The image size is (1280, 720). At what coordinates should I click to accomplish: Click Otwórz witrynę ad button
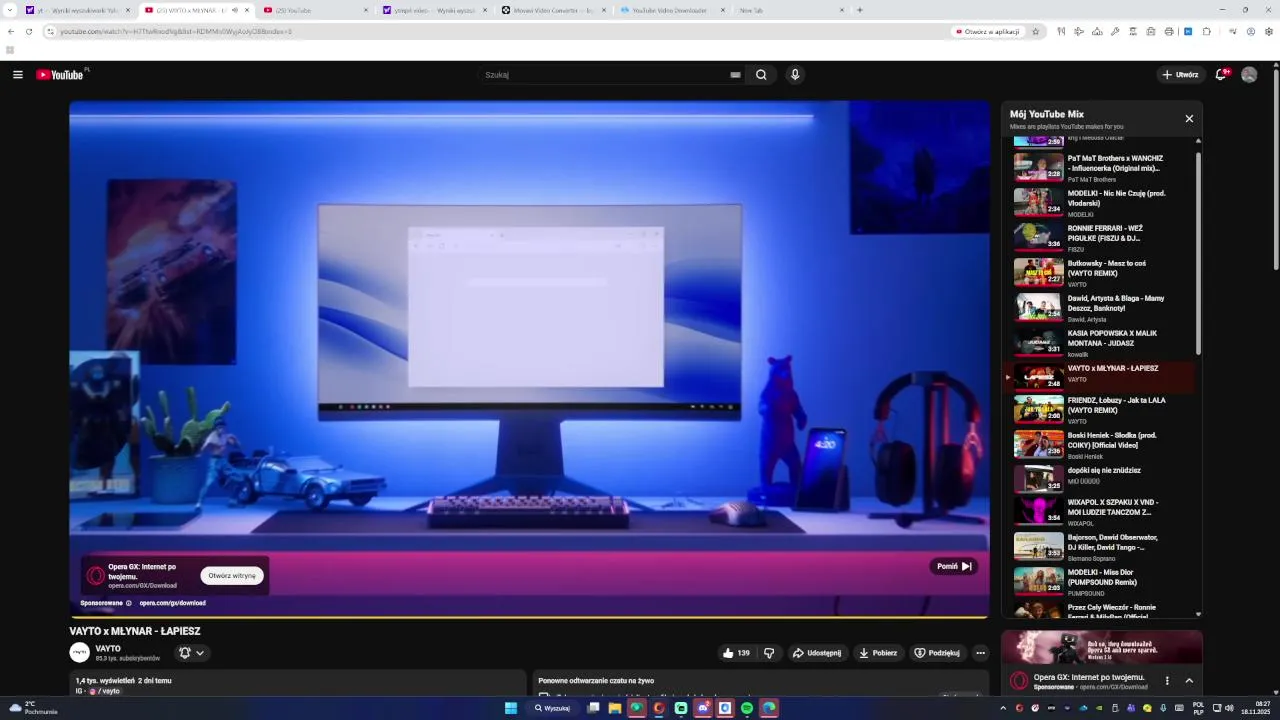pos(232,576)
